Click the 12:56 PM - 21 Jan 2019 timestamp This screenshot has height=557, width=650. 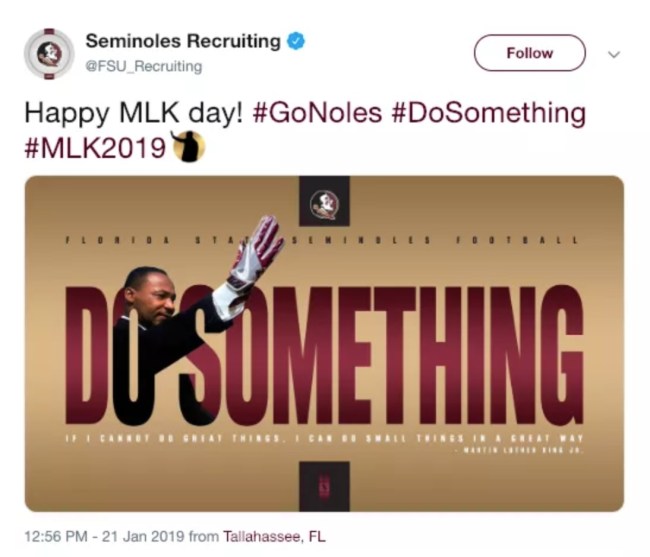tap(104, 536)
